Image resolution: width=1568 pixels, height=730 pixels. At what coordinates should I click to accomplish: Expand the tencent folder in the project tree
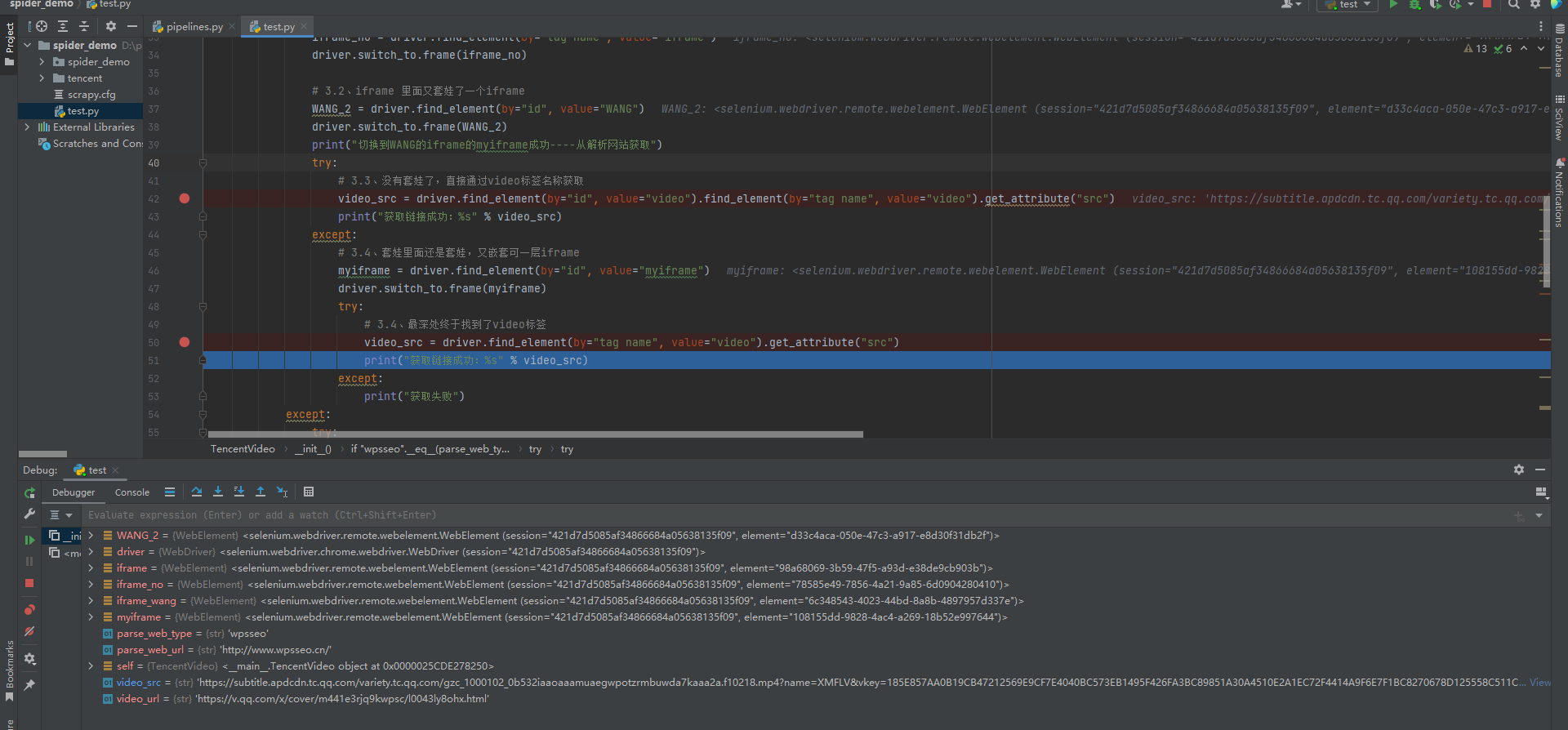[42, 78]
